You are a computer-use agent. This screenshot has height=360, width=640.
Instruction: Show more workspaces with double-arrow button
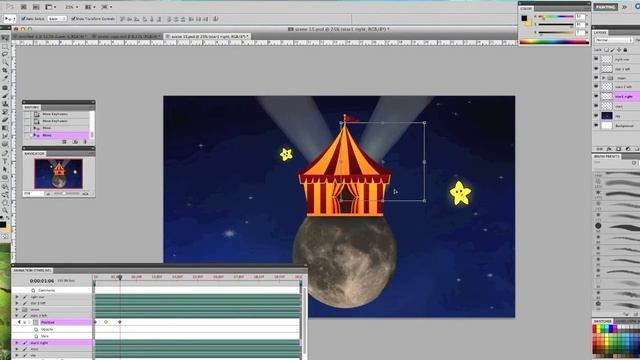[624, 7]
